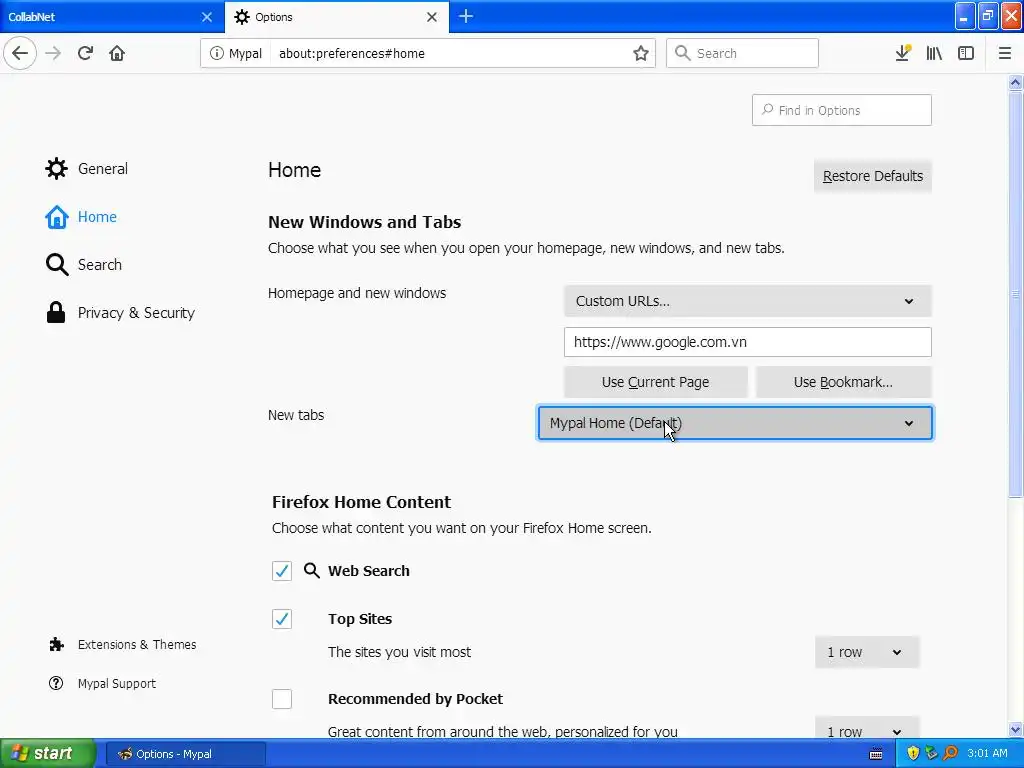The image size is (1024, 768).
Task: Click the shield icon in system tray
Action: [913, 753]
